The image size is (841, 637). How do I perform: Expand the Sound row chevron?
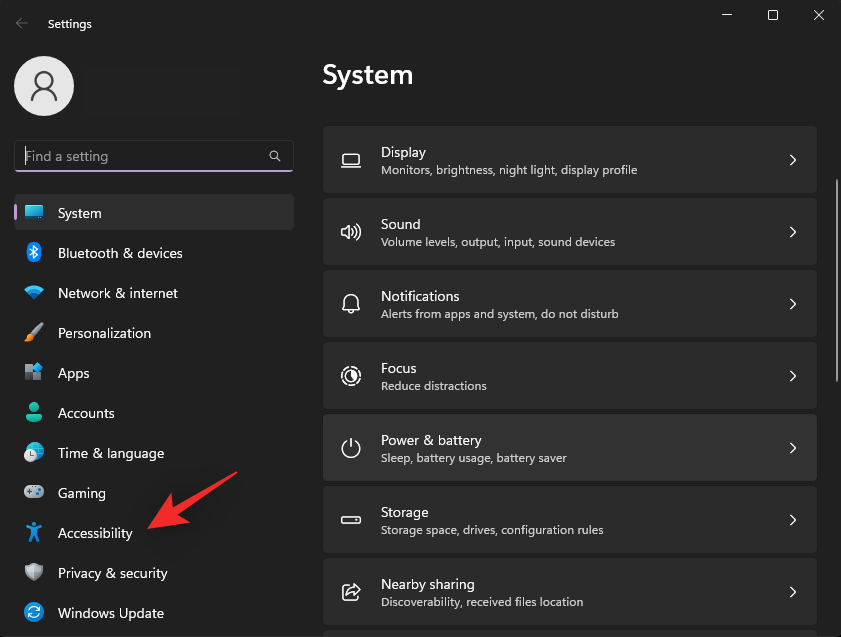(793, 232)
